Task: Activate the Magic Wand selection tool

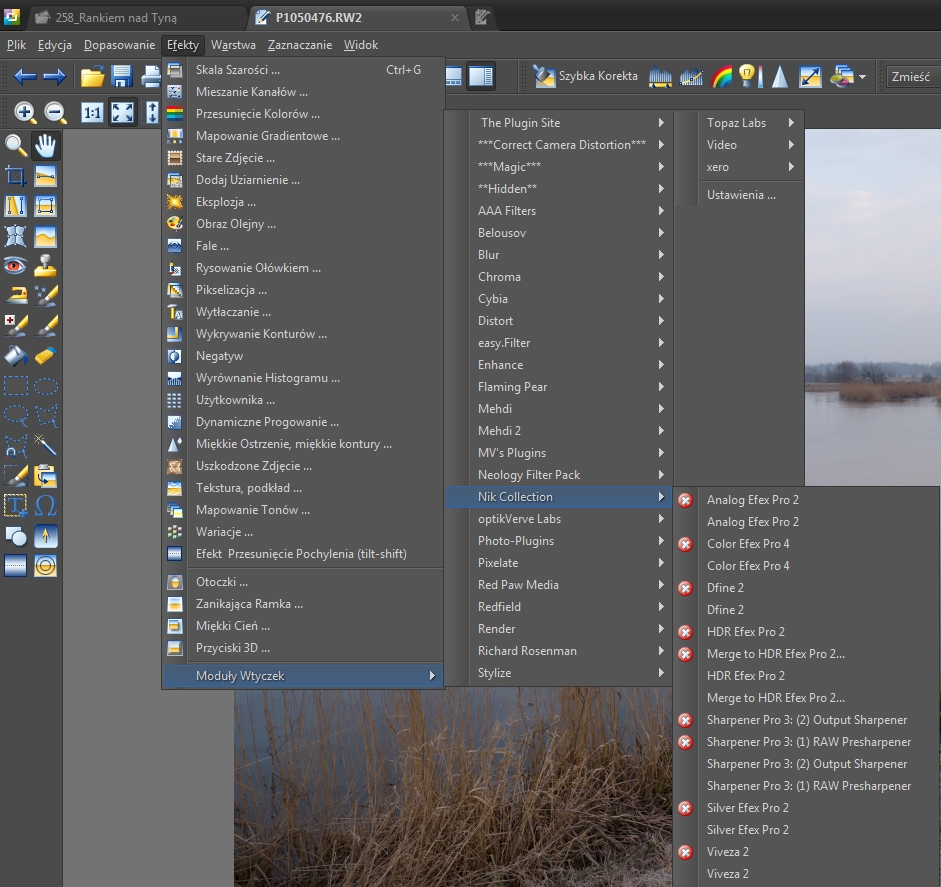Action: (46, 444)
